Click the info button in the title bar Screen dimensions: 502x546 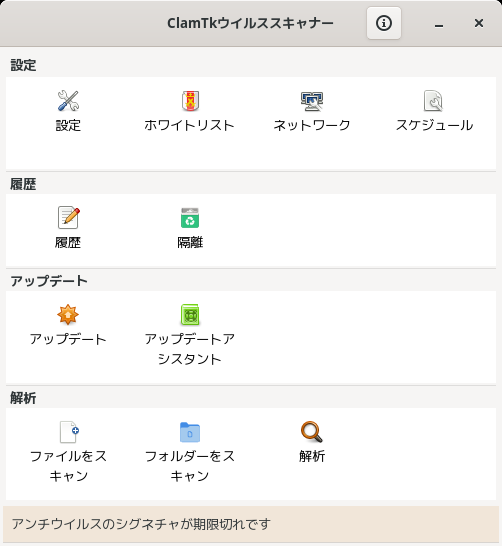[384, 23]
